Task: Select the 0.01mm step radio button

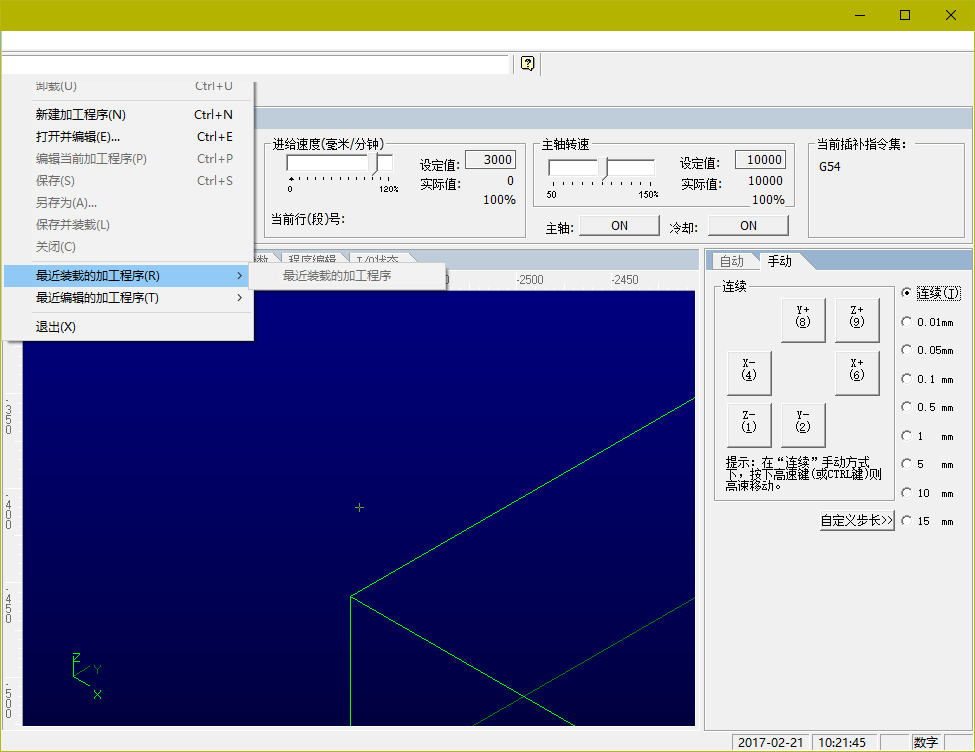Action: click(907, 322)
